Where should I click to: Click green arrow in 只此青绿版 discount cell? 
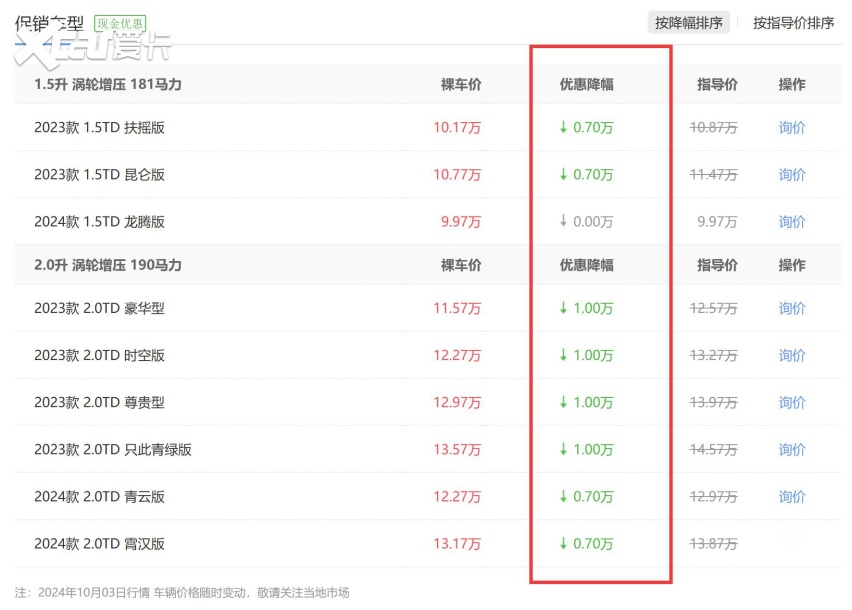(x=563, y=449)
